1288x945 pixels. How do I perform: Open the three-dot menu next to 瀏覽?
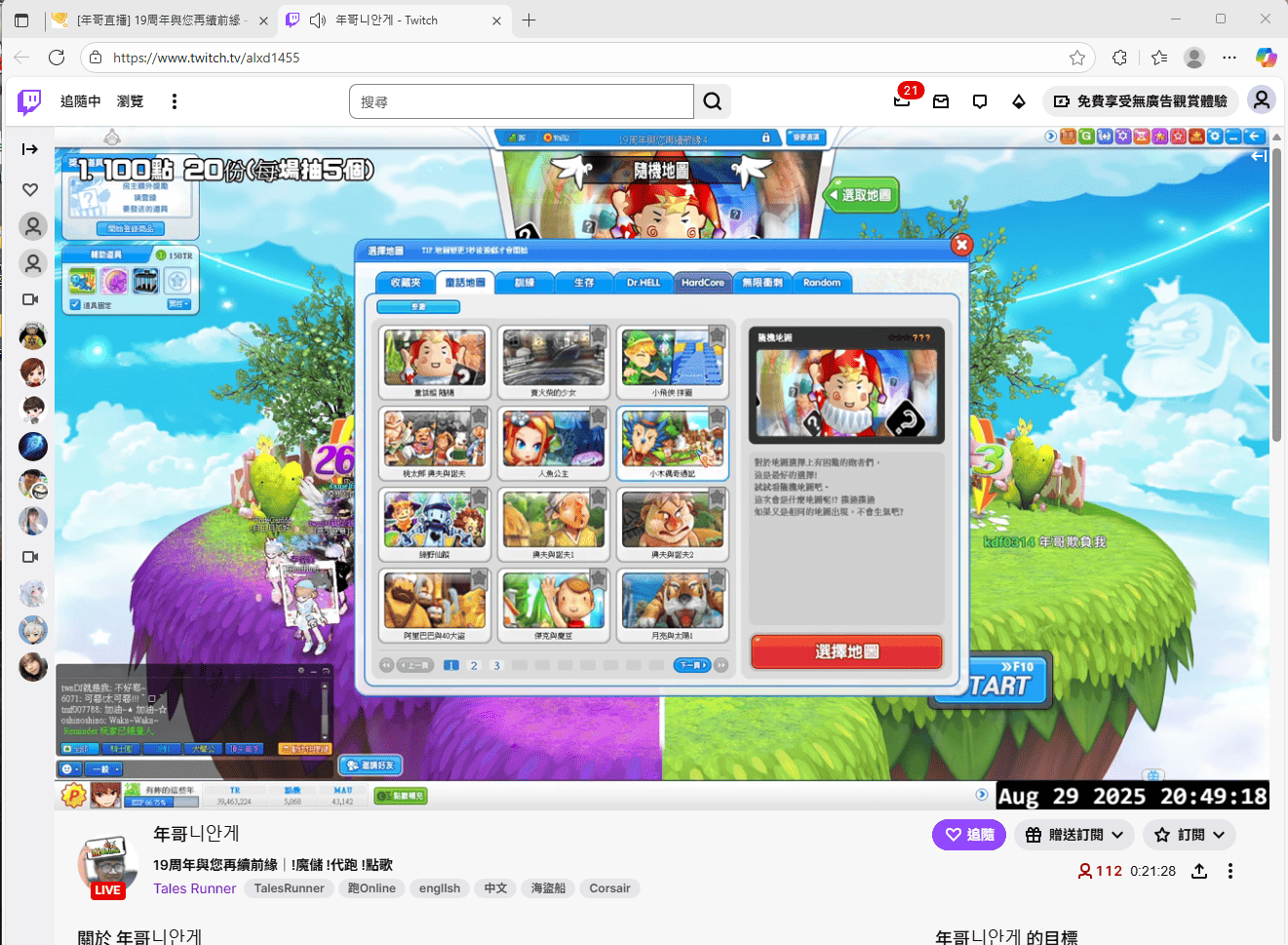coord(175,101)
